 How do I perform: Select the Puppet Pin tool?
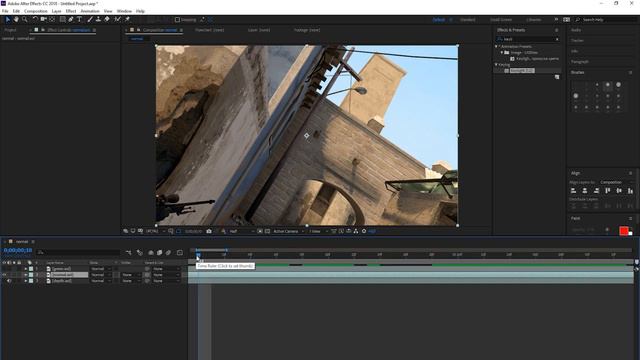[x=127, y=19]
